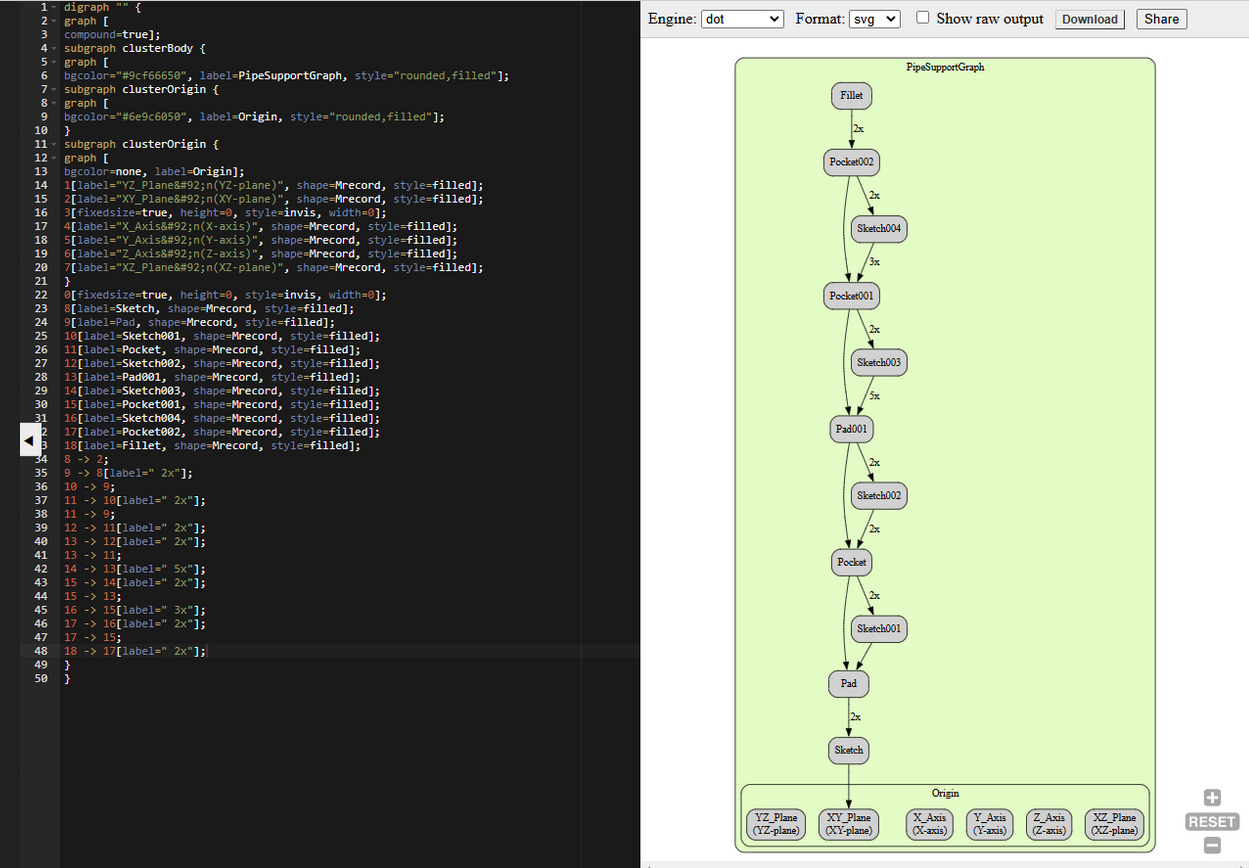
Task: Enable Show raw output checkbox
Action: (923, 18)
